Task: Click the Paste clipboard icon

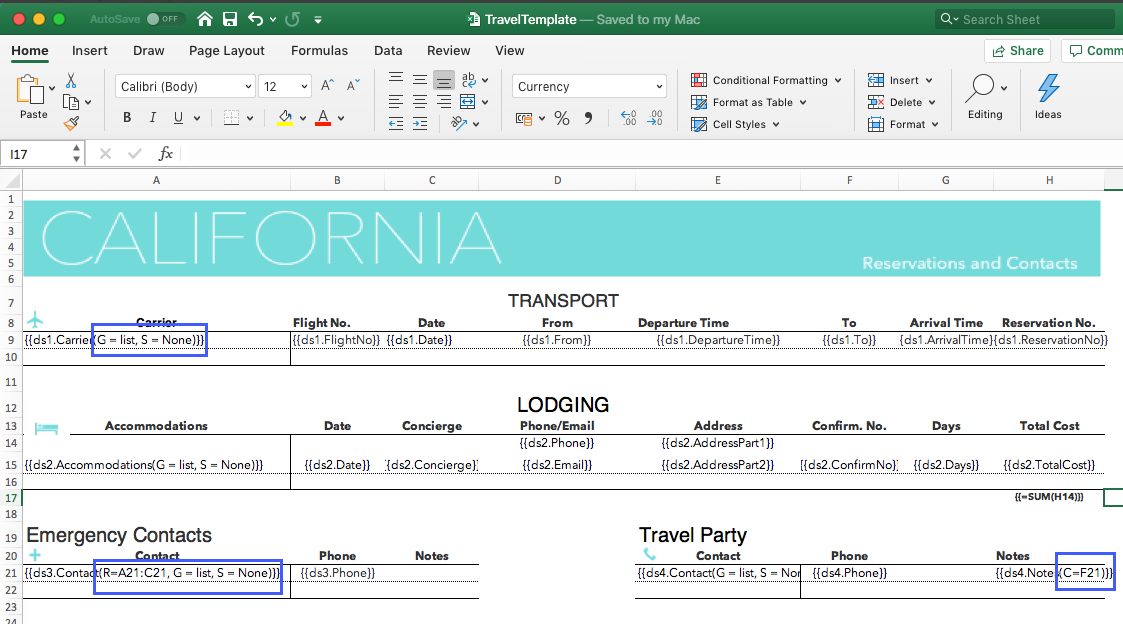Action: pos(30,90)
